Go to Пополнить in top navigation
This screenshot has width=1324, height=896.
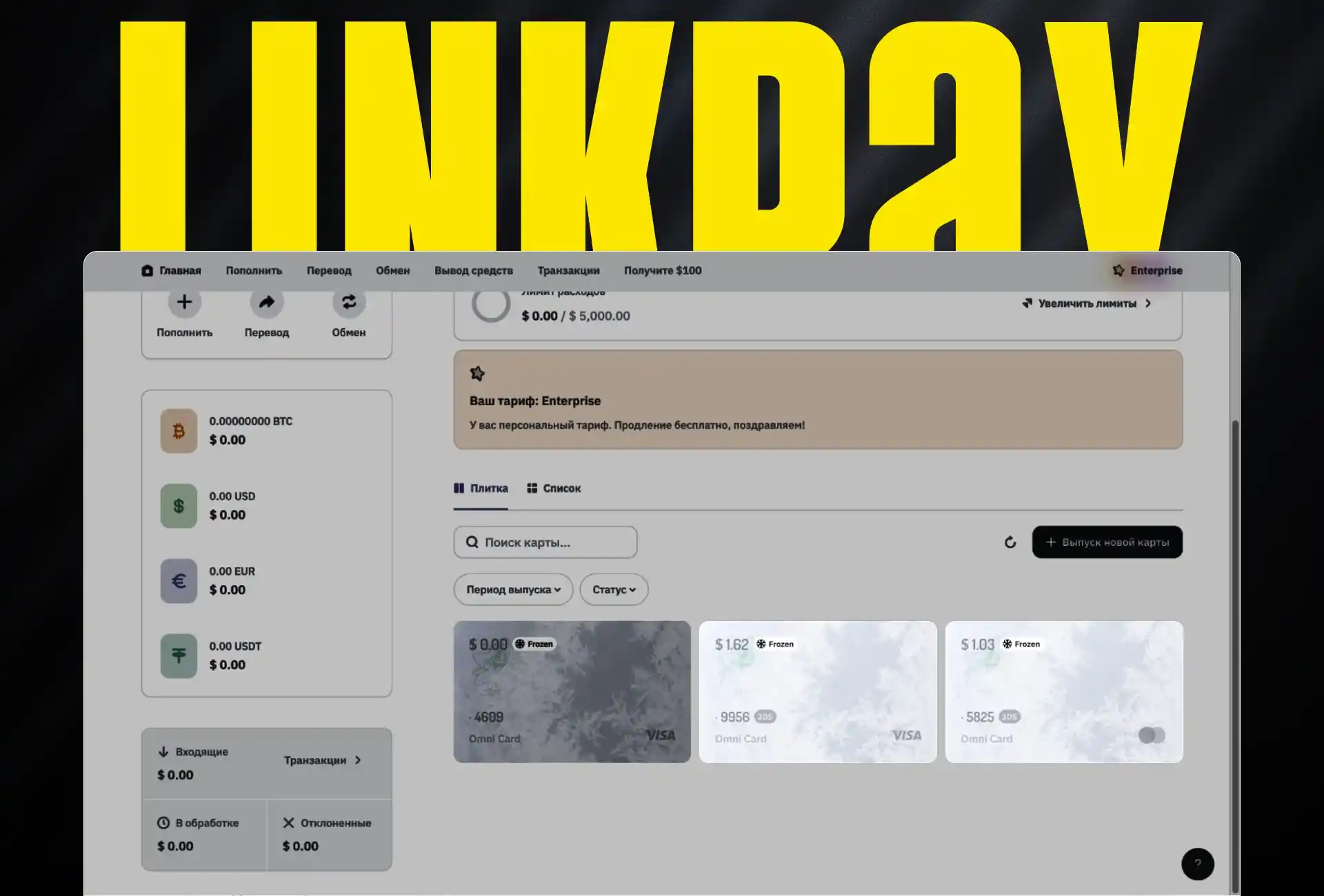pyautogui.click(x=254, y=270)
